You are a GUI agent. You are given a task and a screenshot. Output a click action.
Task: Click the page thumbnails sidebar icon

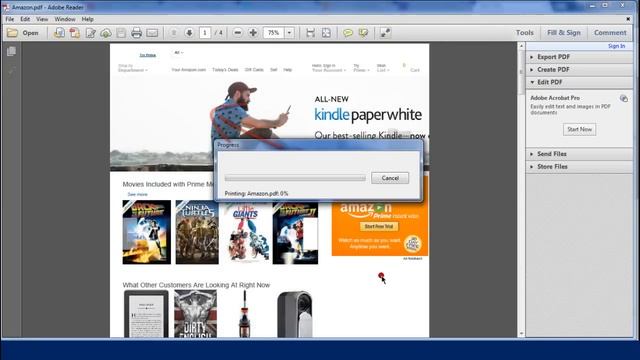[x=11, y=51]
